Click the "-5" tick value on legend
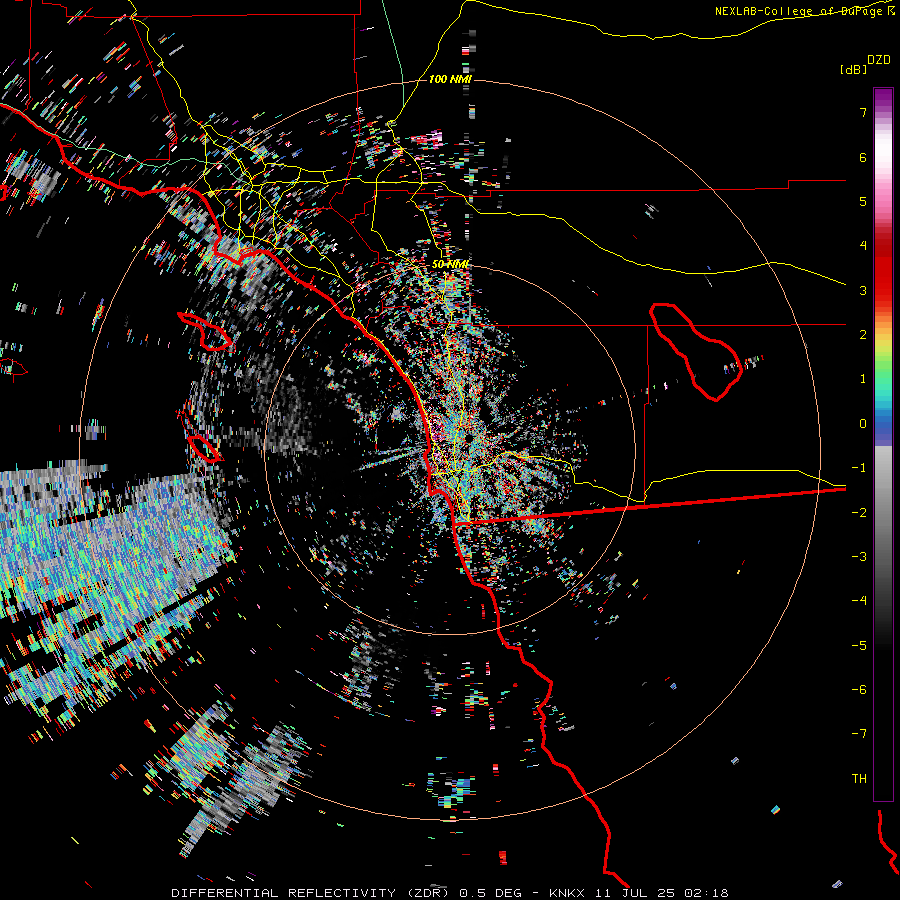Screen dimensions: 900x900 [859, 646]
